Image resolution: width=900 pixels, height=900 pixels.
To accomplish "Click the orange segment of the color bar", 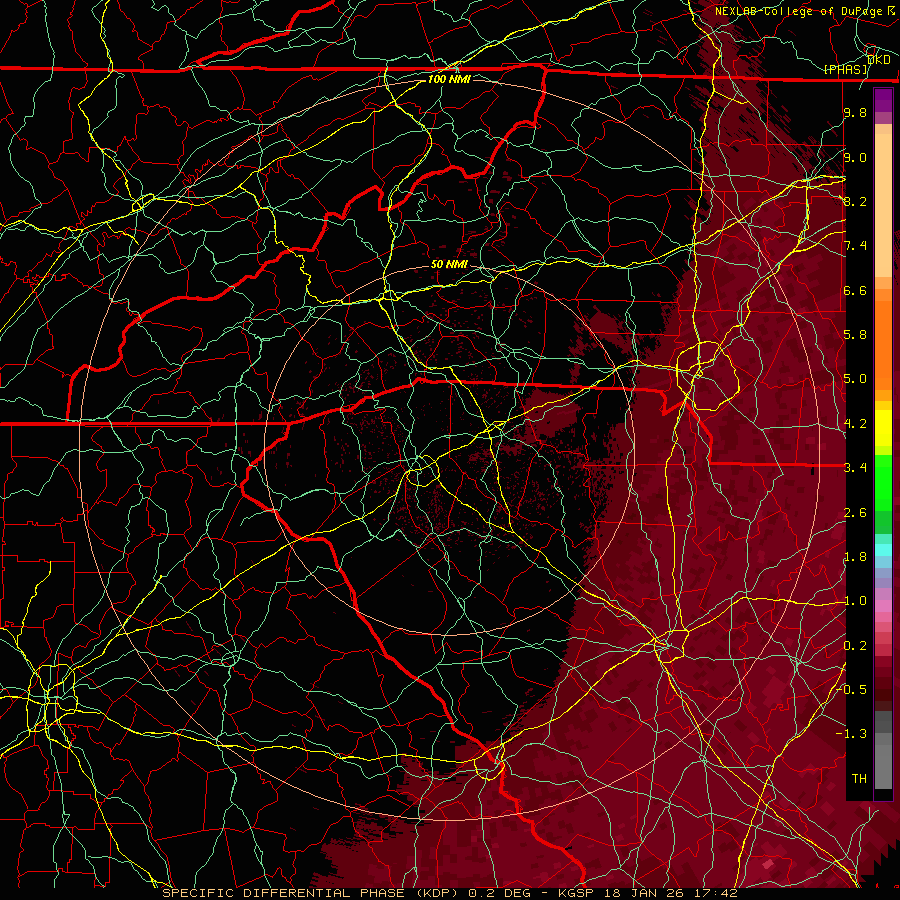I will tap(883, 344).
